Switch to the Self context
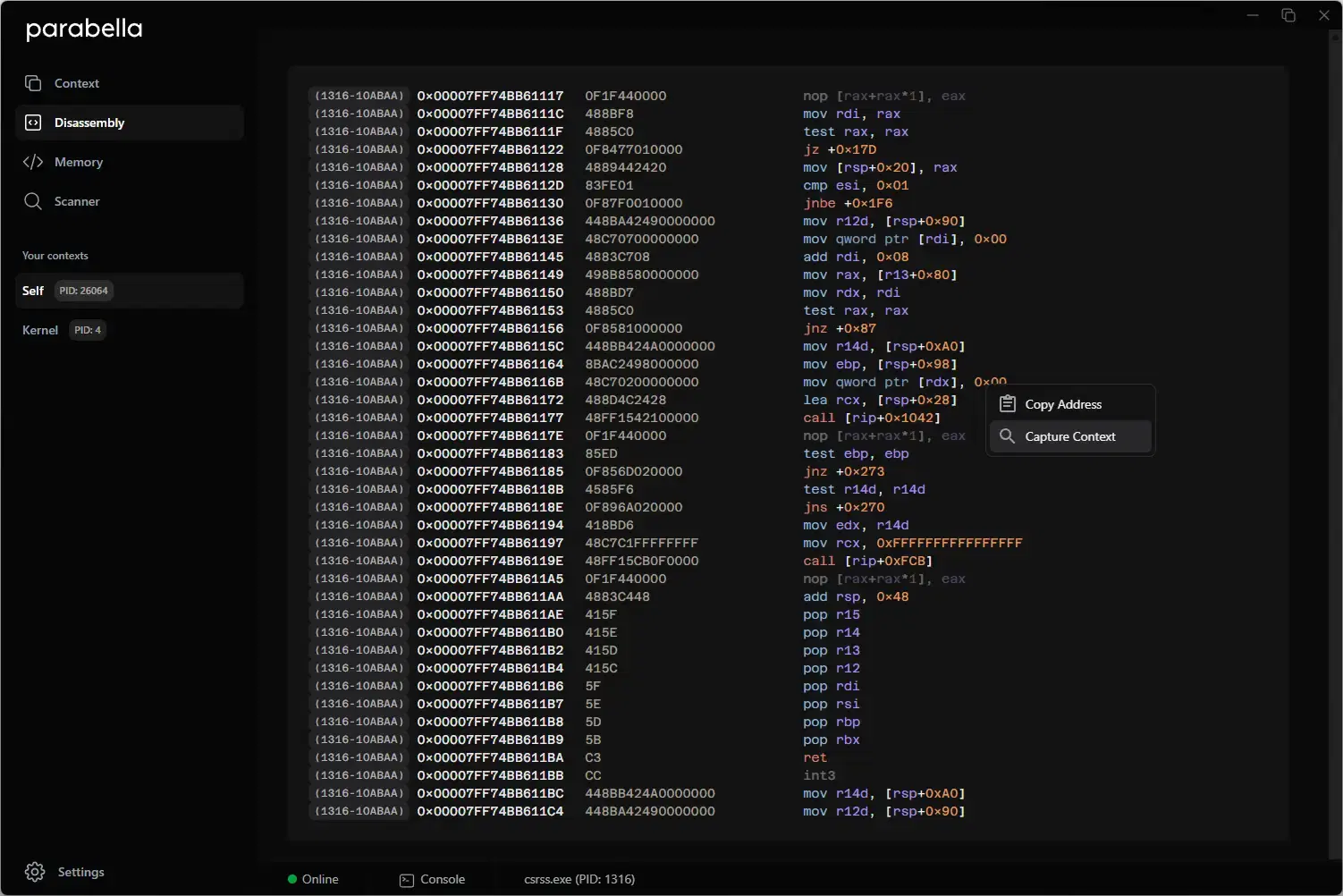Screen dimensions: 1343x896 [x=33, y=290]
